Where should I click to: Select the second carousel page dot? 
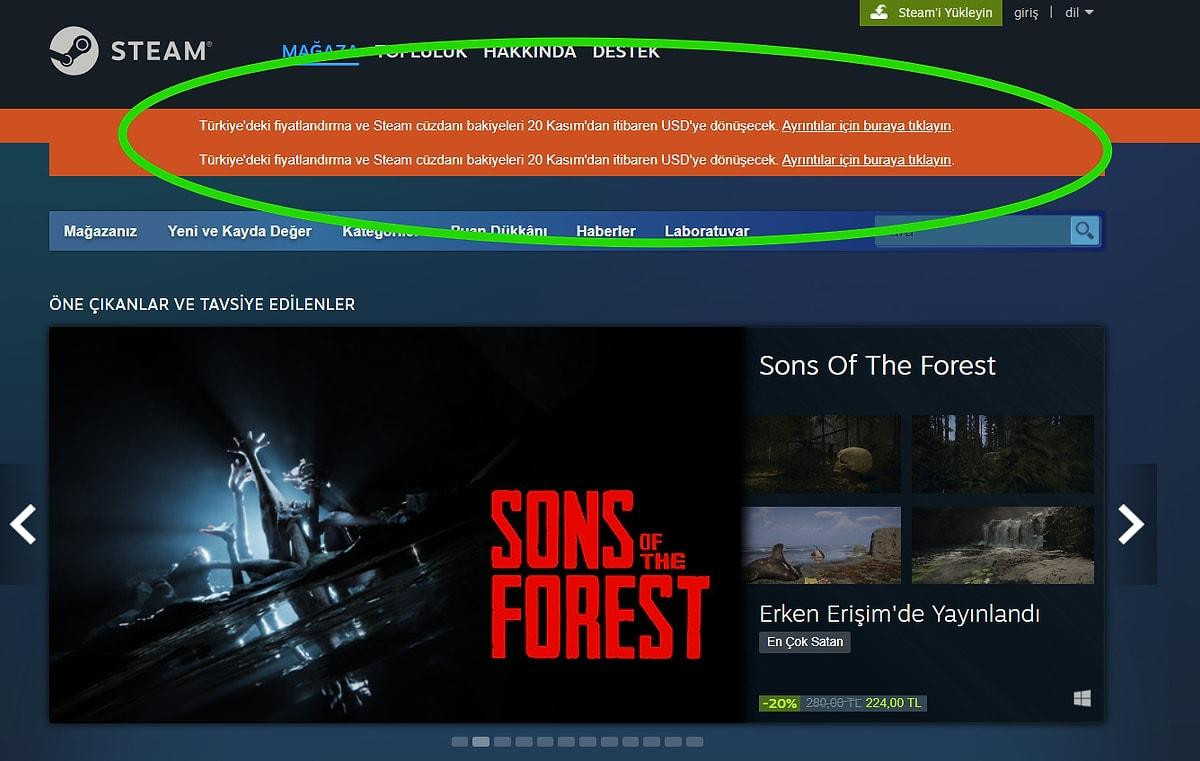[x=480, y=742]
